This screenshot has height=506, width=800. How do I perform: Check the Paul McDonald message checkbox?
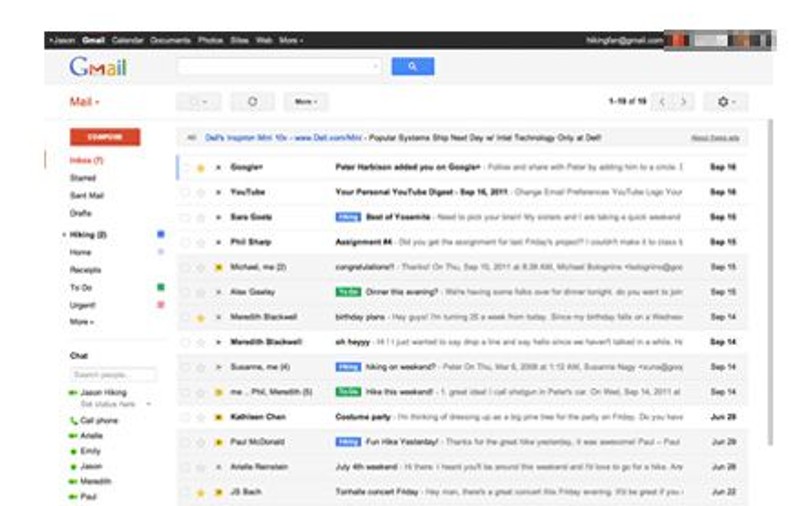185,442
